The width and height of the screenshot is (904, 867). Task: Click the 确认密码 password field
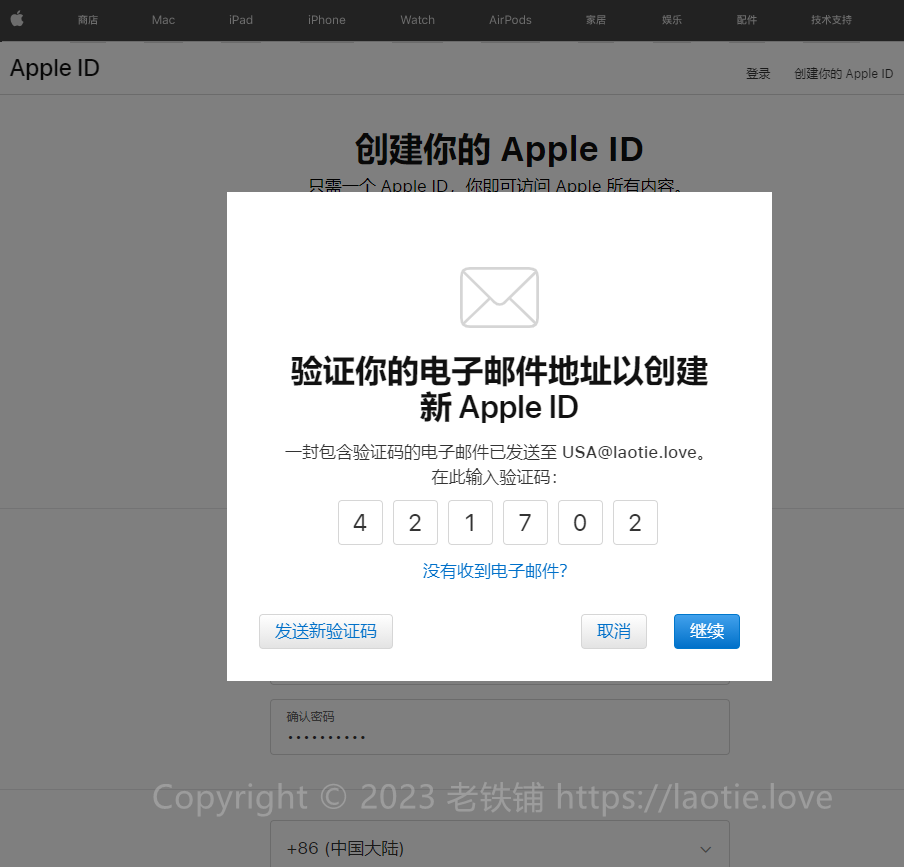[x=499, y=727]
